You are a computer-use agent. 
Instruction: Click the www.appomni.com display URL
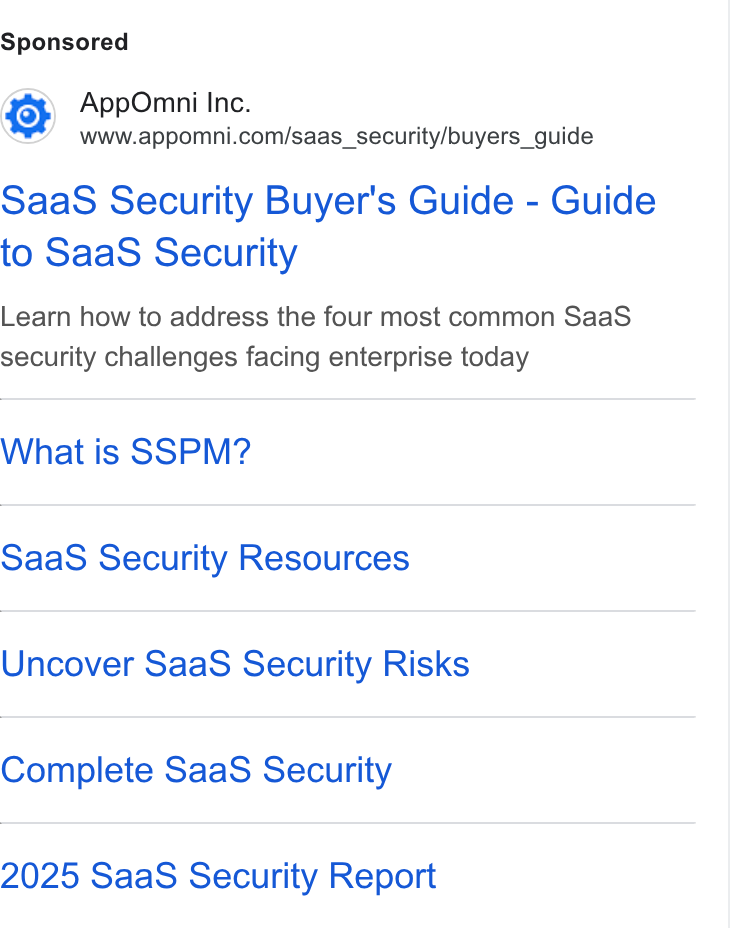[336, 137]
